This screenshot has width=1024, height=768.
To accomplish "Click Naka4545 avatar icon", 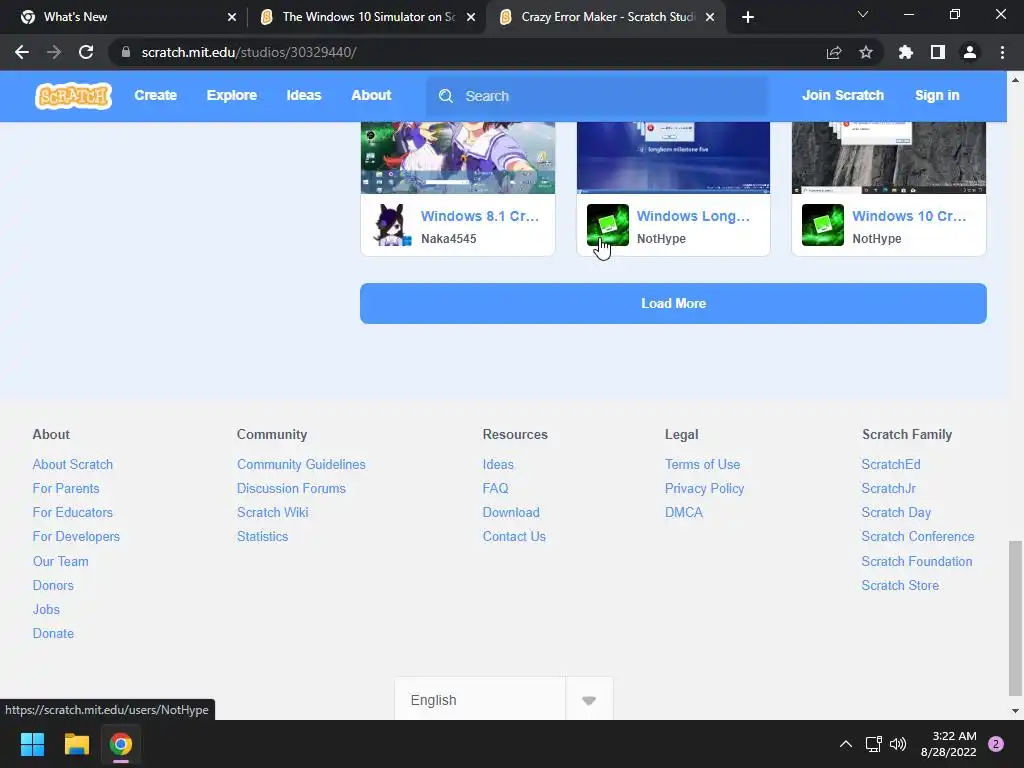I will [392, 225].
